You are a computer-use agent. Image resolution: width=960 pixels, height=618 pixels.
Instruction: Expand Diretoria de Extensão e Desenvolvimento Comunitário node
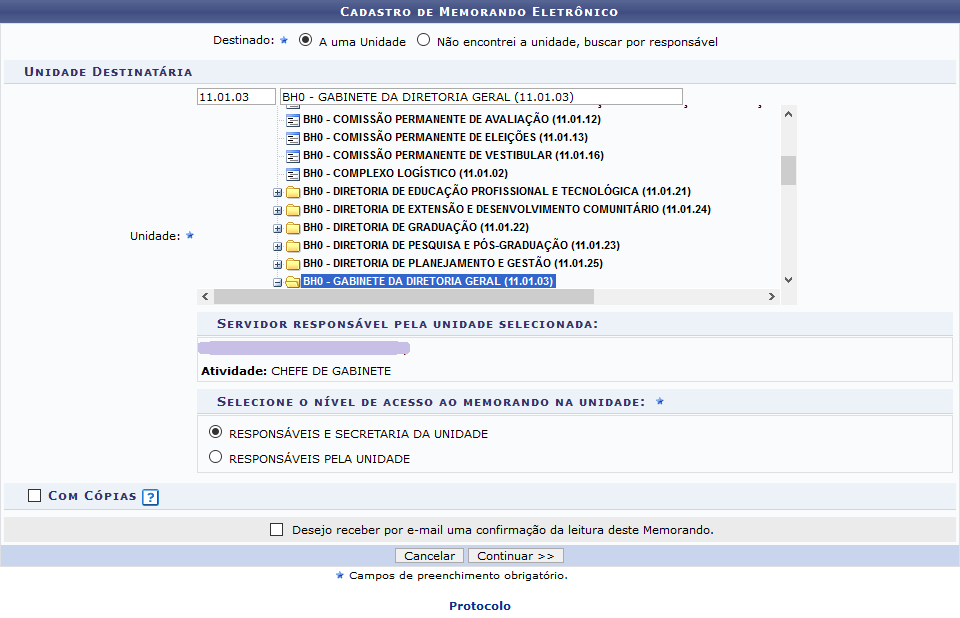point(277,210)
